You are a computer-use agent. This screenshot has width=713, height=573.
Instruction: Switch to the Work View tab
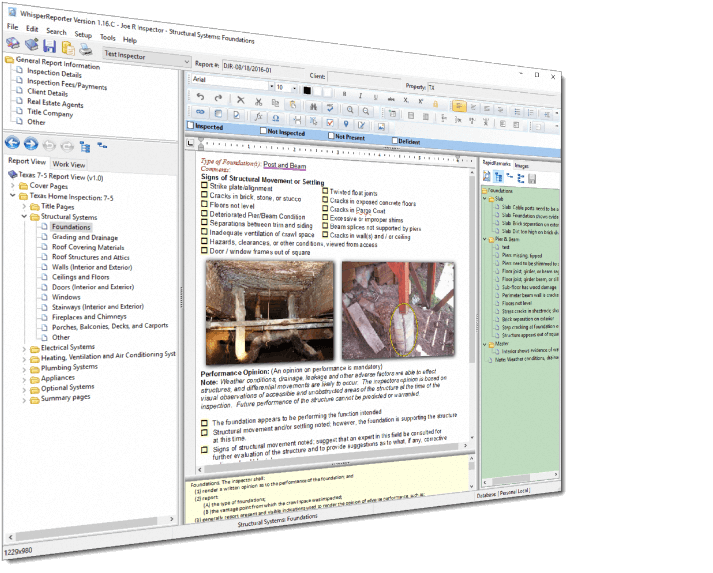pyautogui.click(x=69, y=164)
